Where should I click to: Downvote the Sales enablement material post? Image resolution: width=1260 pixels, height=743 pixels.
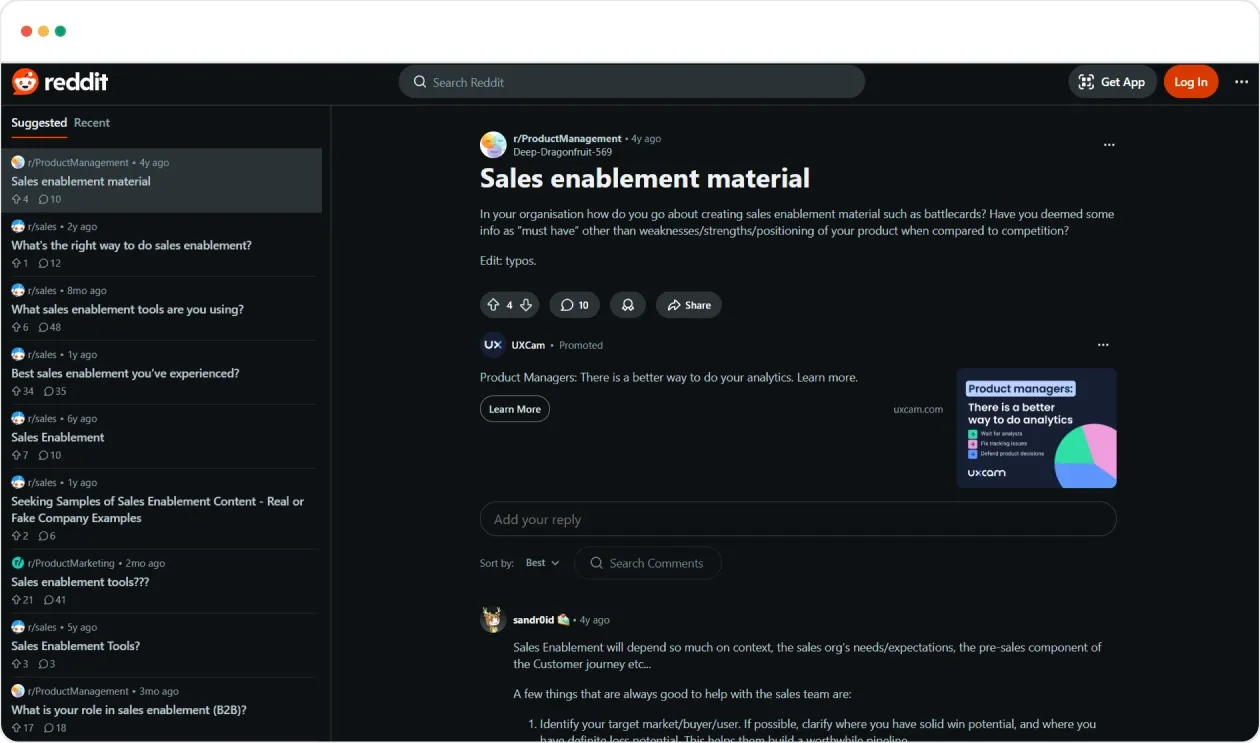[524, 304]
